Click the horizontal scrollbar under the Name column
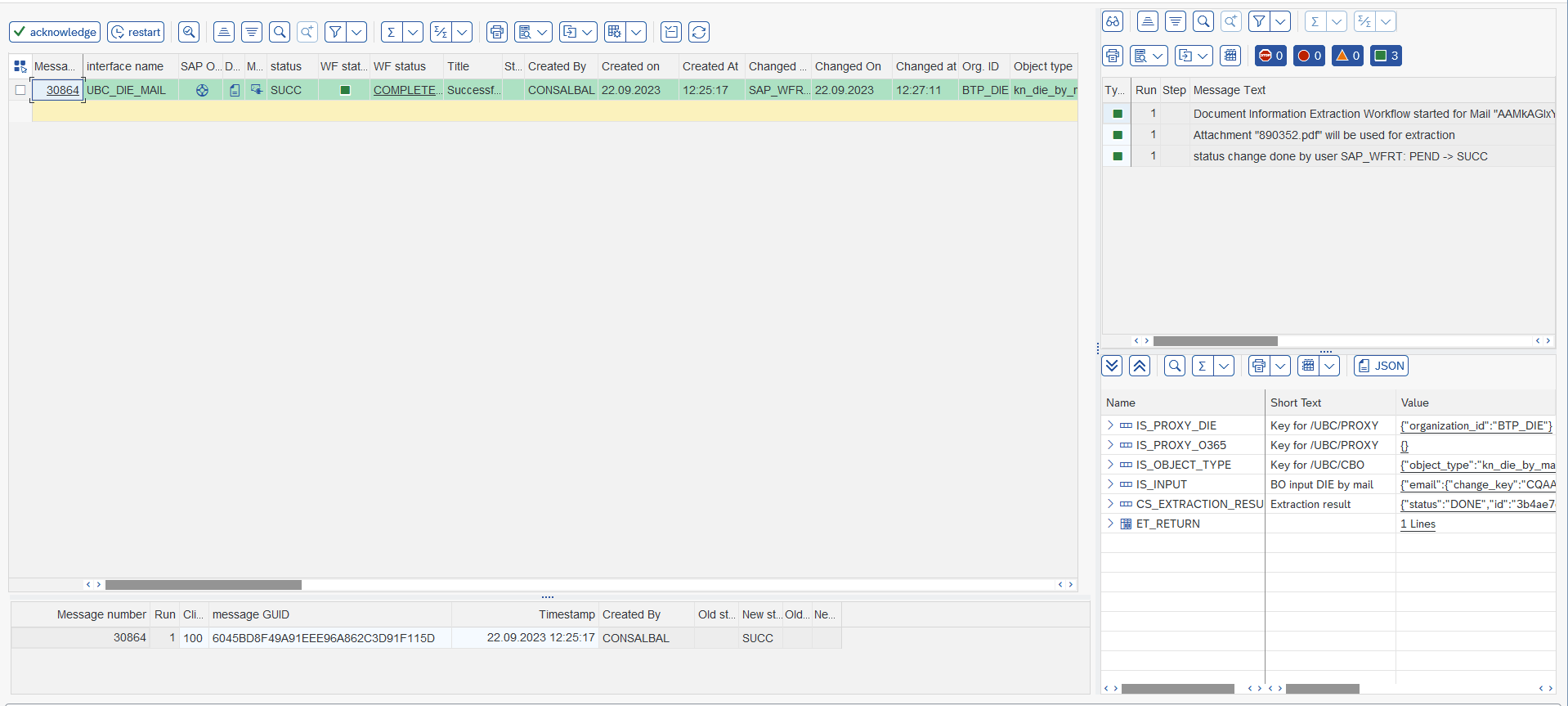Image resolution: width=1568 pixels, height=706 pixels. point(1177,689)
